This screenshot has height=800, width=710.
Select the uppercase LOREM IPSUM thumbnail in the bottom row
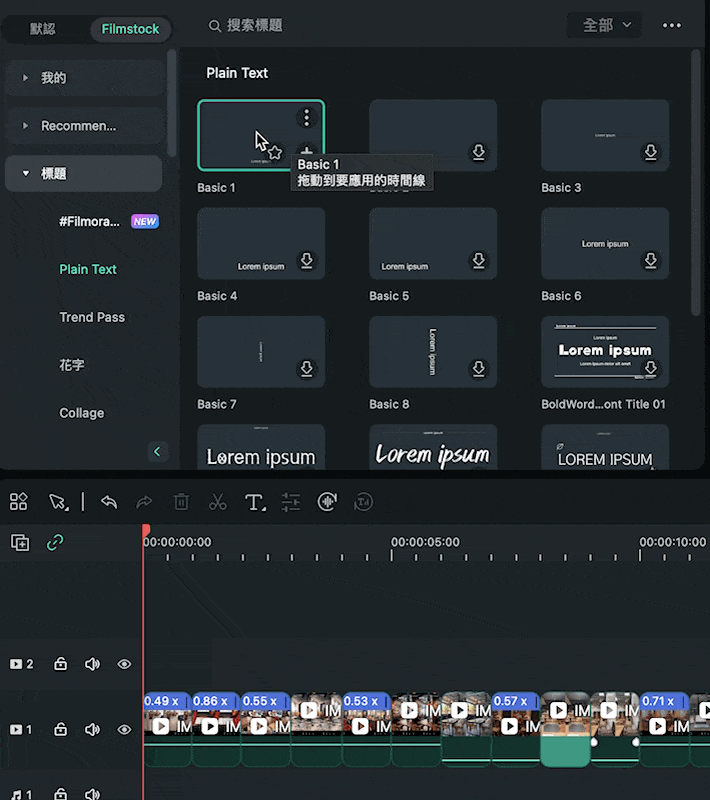(605, 447)
